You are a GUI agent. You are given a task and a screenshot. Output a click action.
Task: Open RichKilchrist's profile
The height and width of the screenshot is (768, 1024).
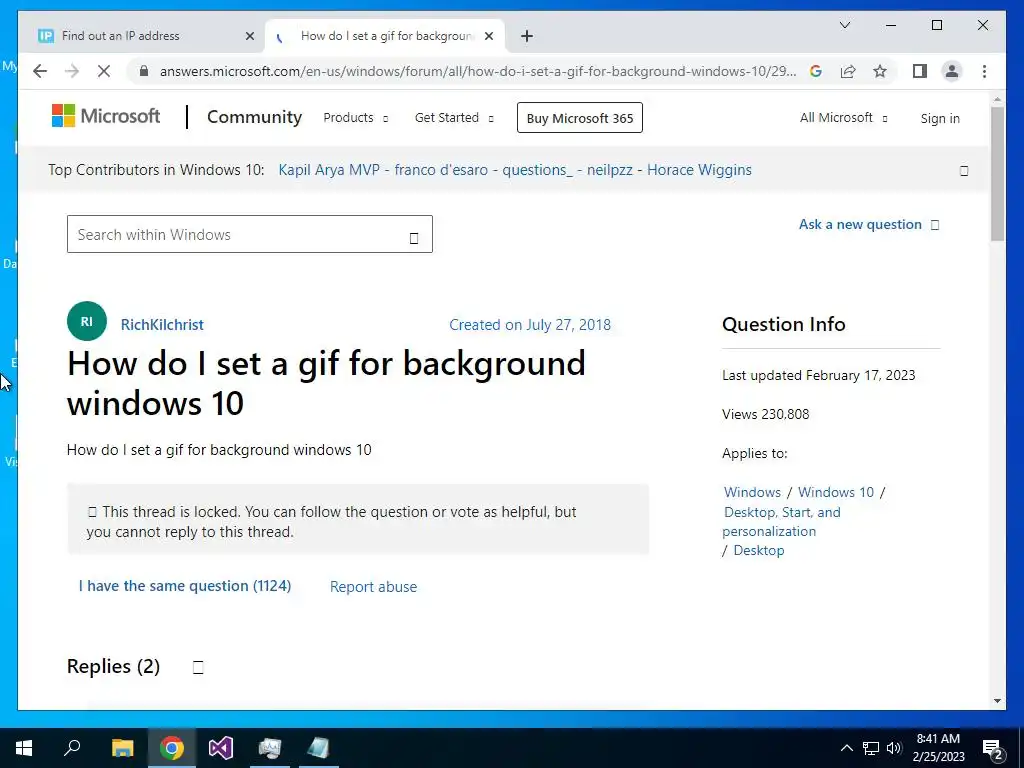162,325
